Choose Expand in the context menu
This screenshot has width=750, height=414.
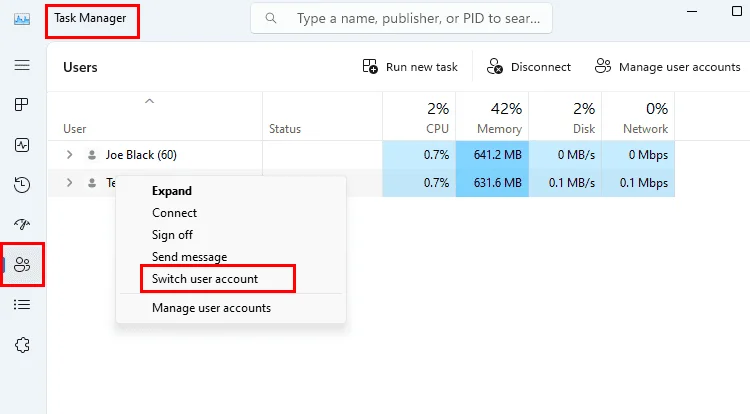[x=172, y=191]
